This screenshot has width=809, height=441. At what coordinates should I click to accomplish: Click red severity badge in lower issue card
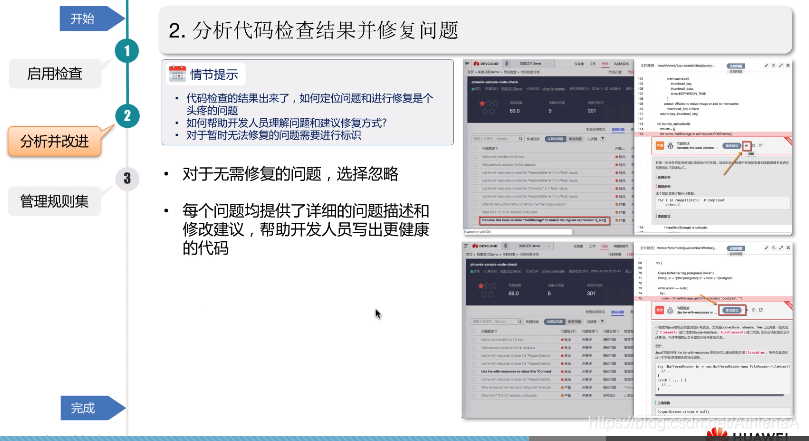[659, 310]
